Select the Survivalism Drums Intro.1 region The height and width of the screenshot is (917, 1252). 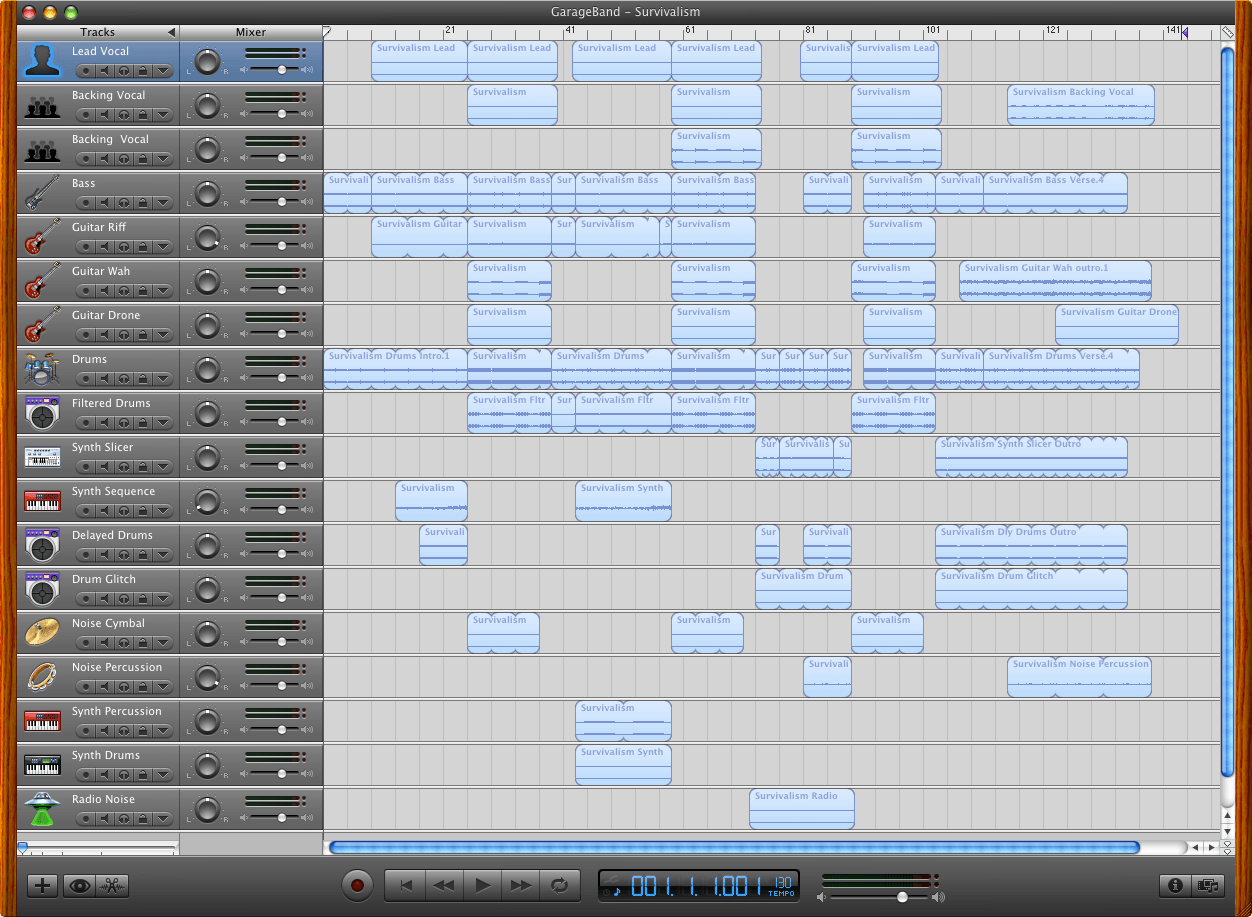[395, 369]
